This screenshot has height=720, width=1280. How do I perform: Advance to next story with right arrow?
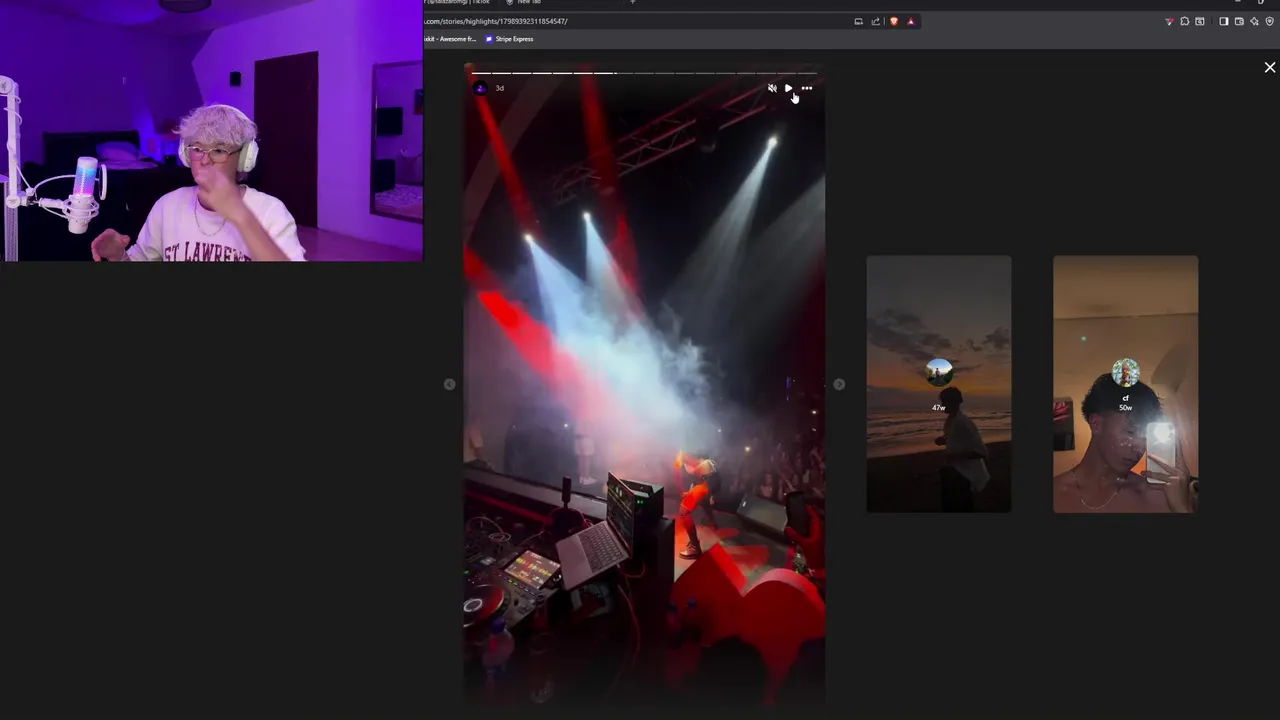(x=839, y=384)
